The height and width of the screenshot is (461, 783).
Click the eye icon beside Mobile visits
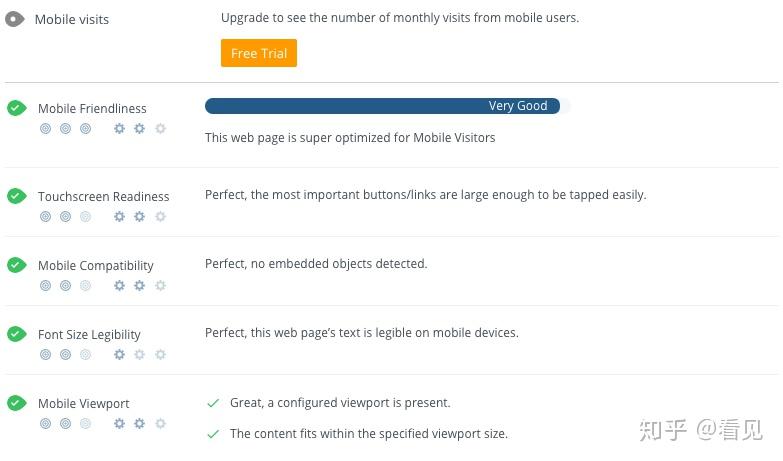pos(14,19)
